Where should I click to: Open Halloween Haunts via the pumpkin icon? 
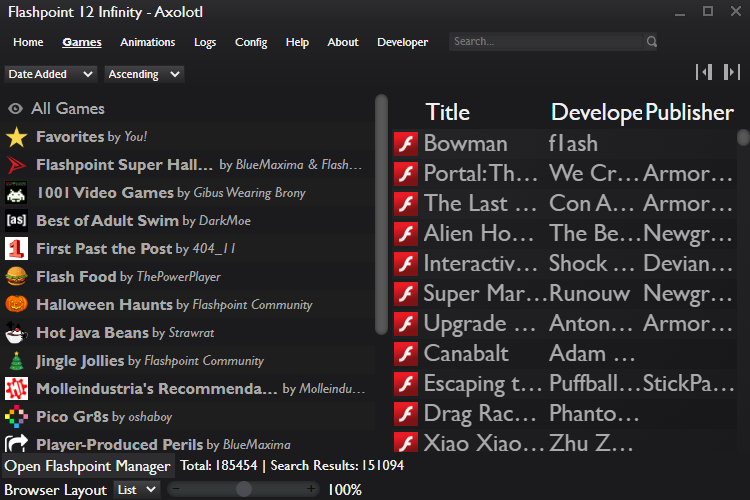click(16, 305)
